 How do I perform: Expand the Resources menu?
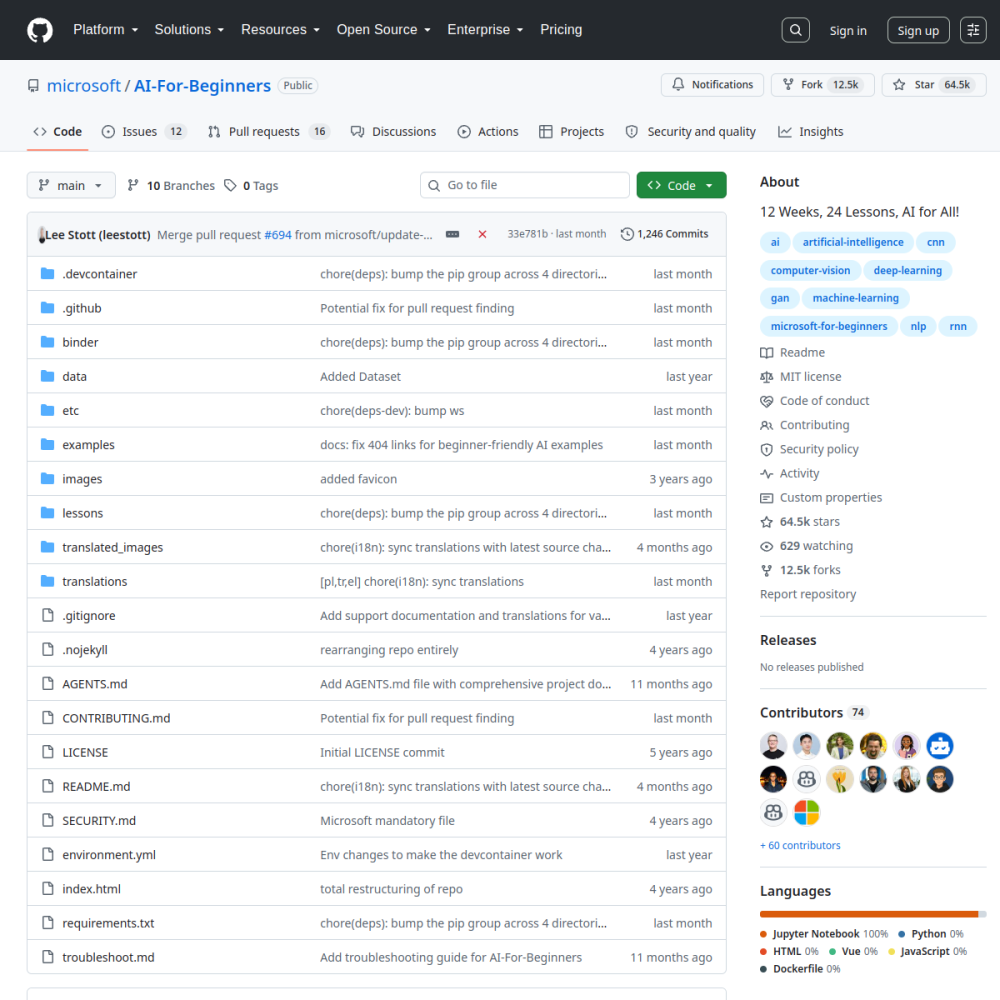click(x=280, y=29)
